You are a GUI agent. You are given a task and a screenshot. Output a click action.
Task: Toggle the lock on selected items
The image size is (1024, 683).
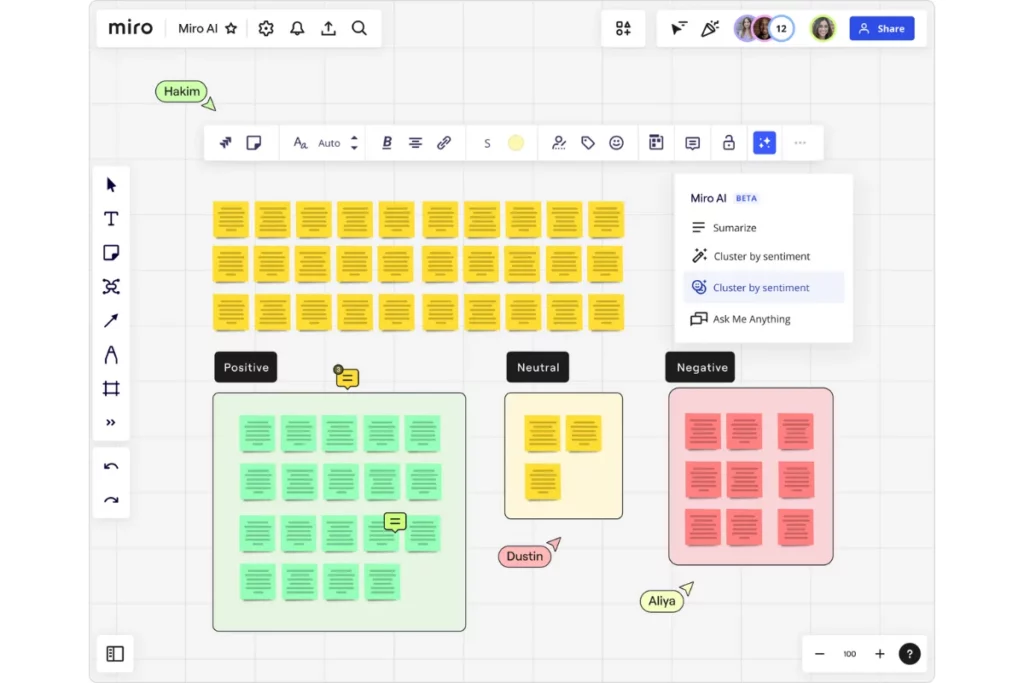729,142
